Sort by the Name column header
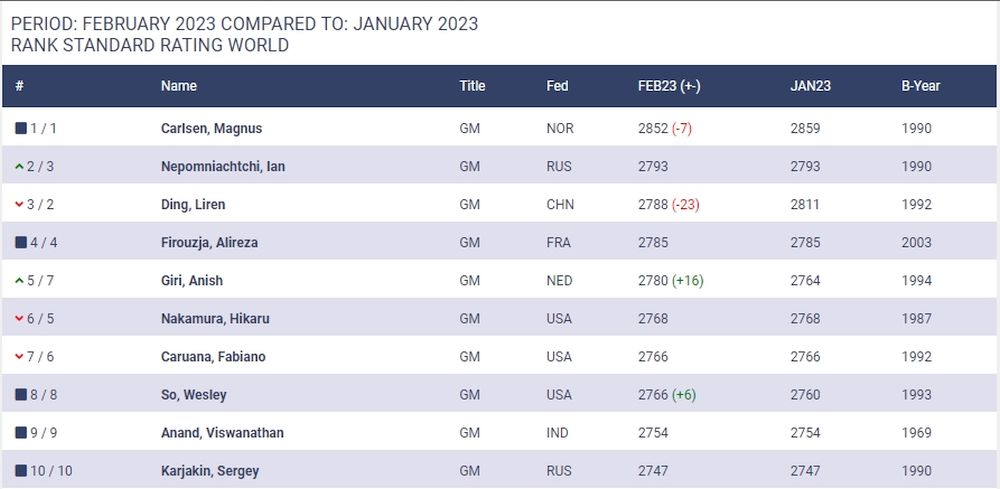 tap(179, 86)
